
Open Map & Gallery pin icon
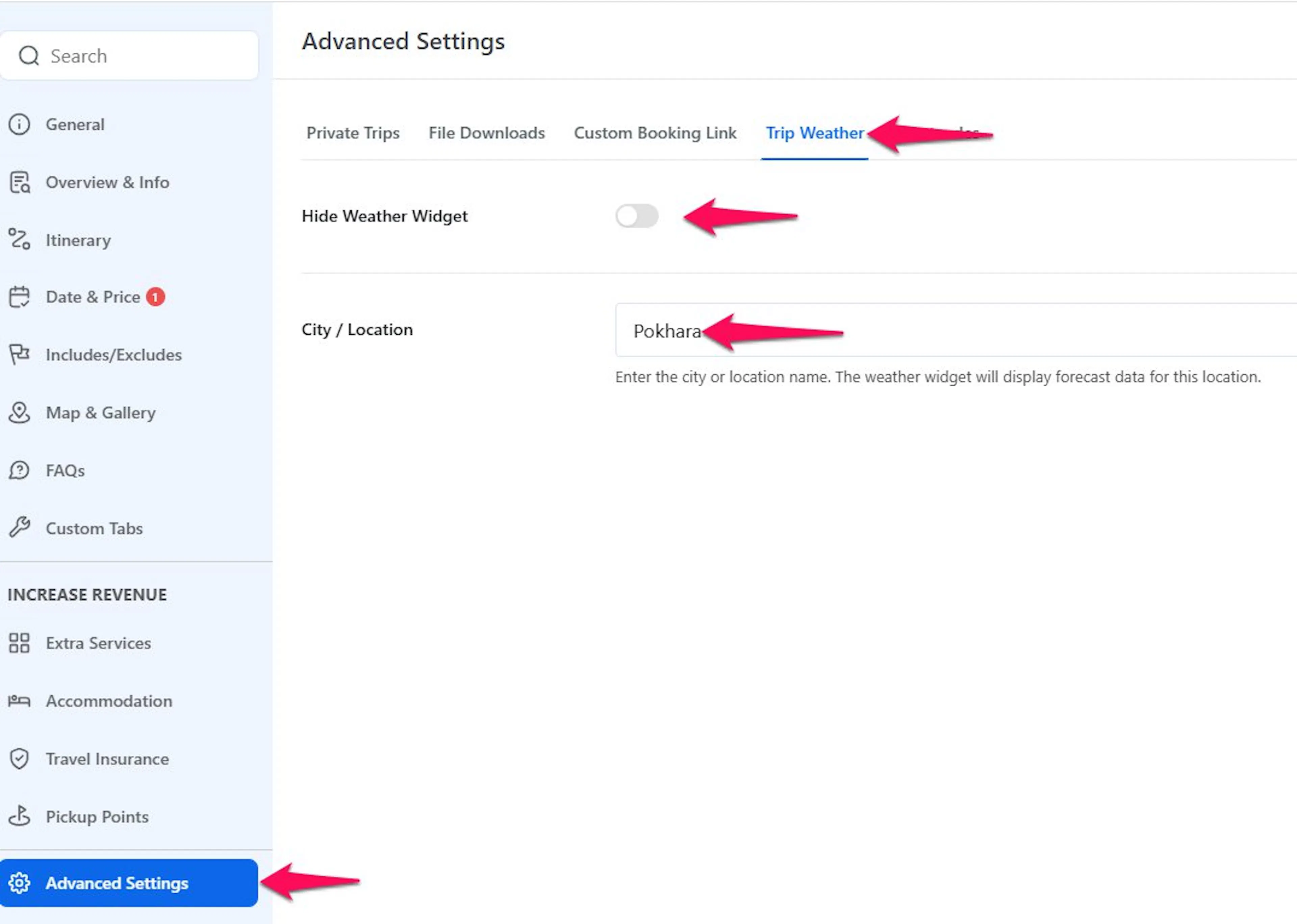pos(19,412)
